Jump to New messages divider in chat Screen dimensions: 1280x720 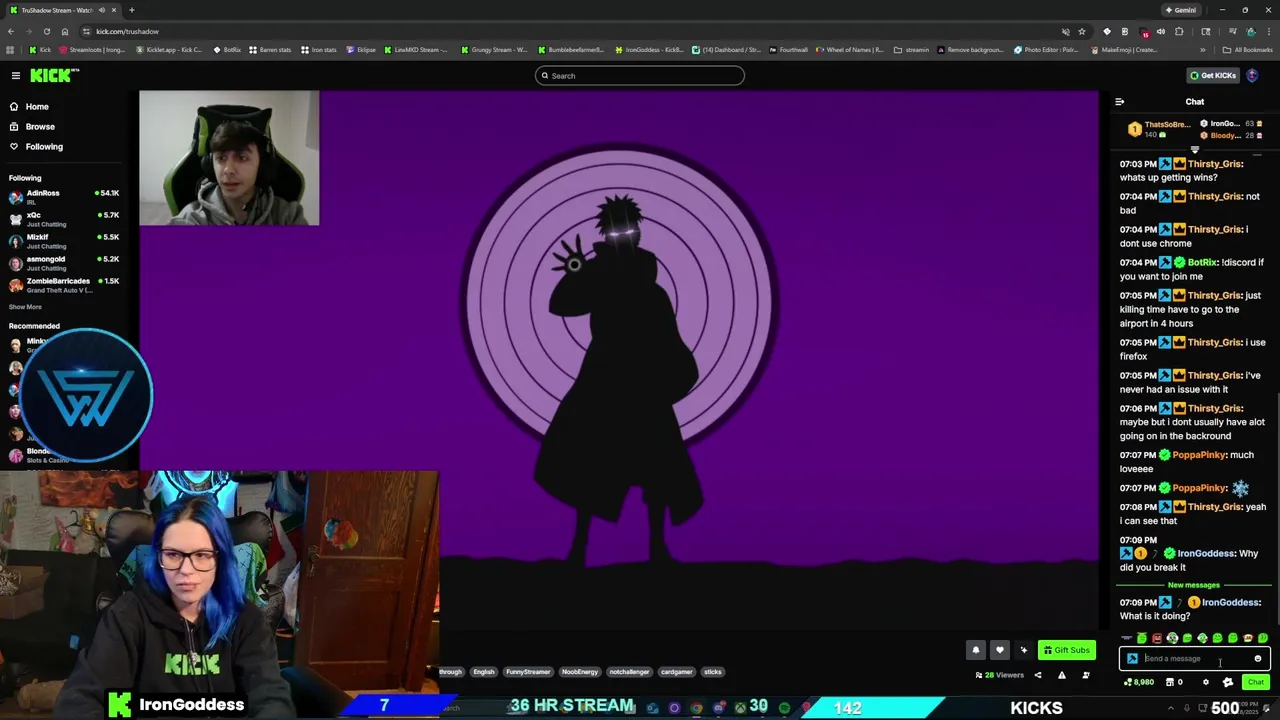coord(1194,585)
